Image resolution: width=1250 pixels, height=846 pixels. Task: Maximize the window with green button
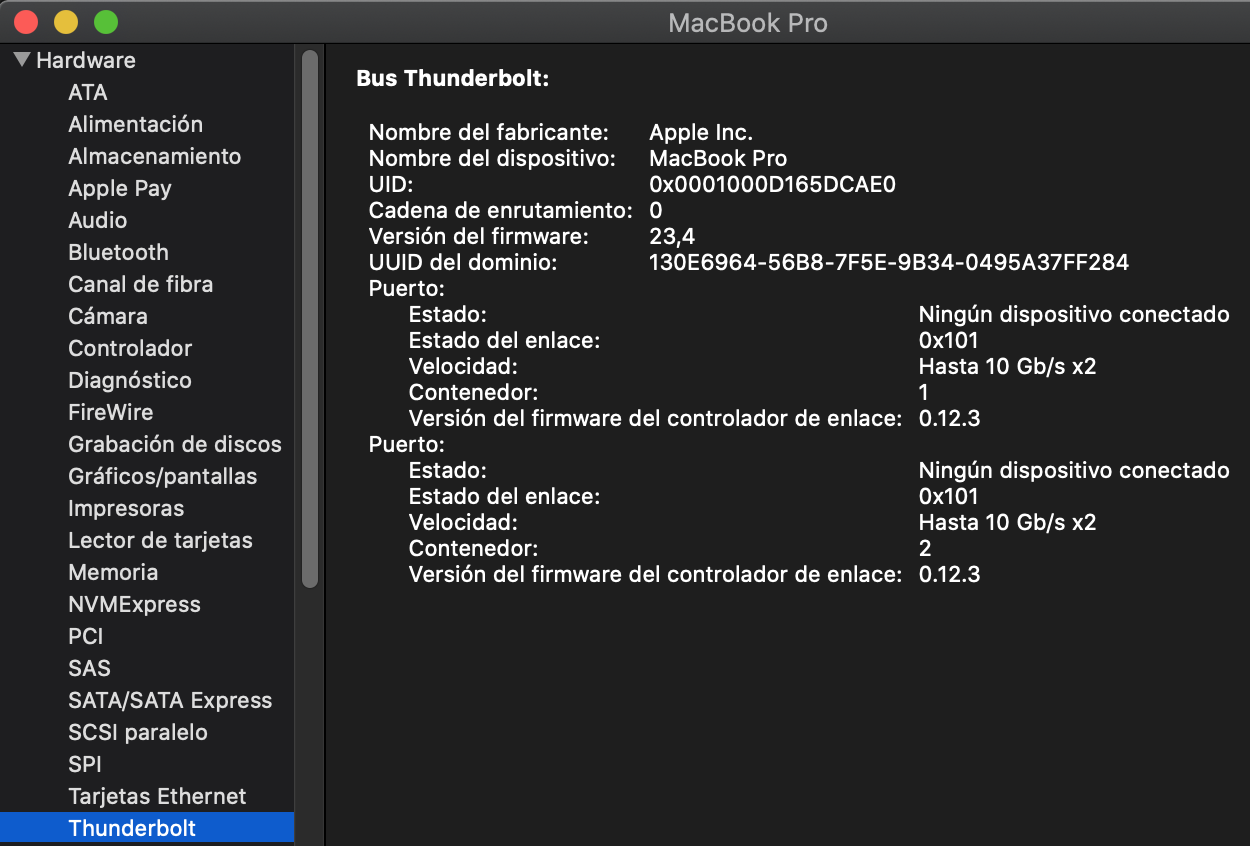point(105,22)
